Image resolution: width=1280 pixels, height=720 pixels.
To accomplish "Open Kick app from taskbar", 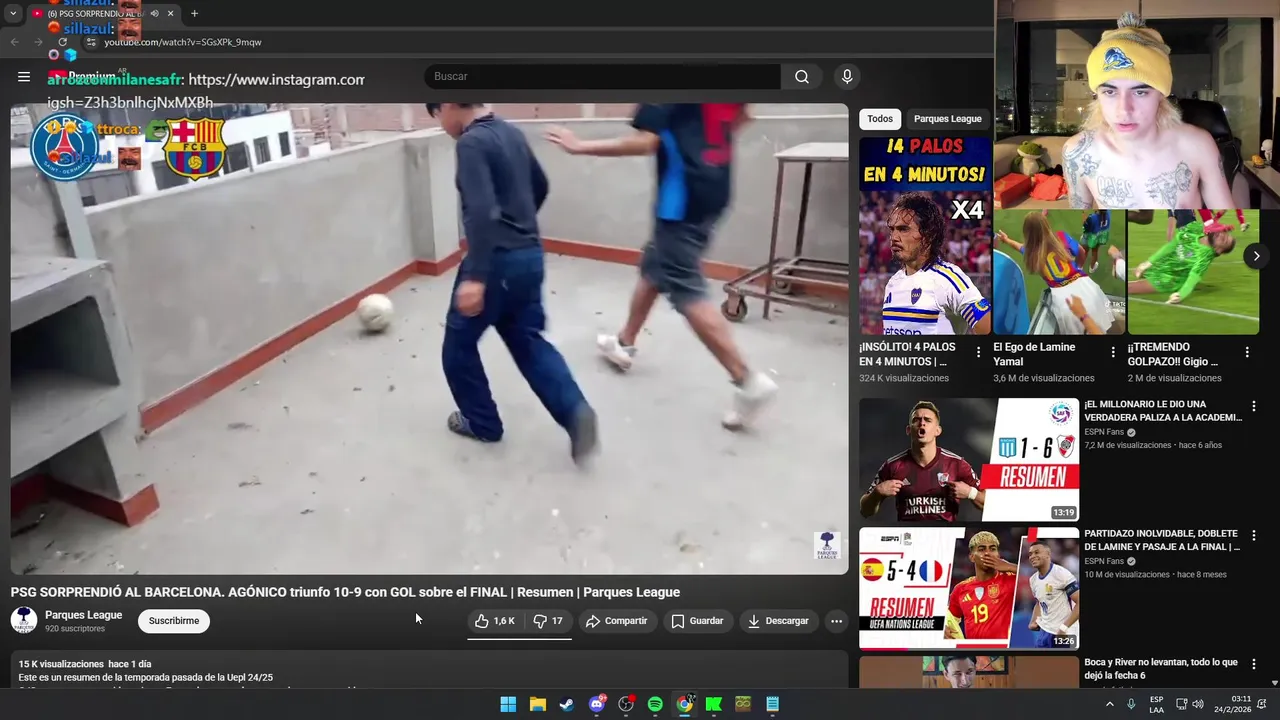I will point(713,704).
